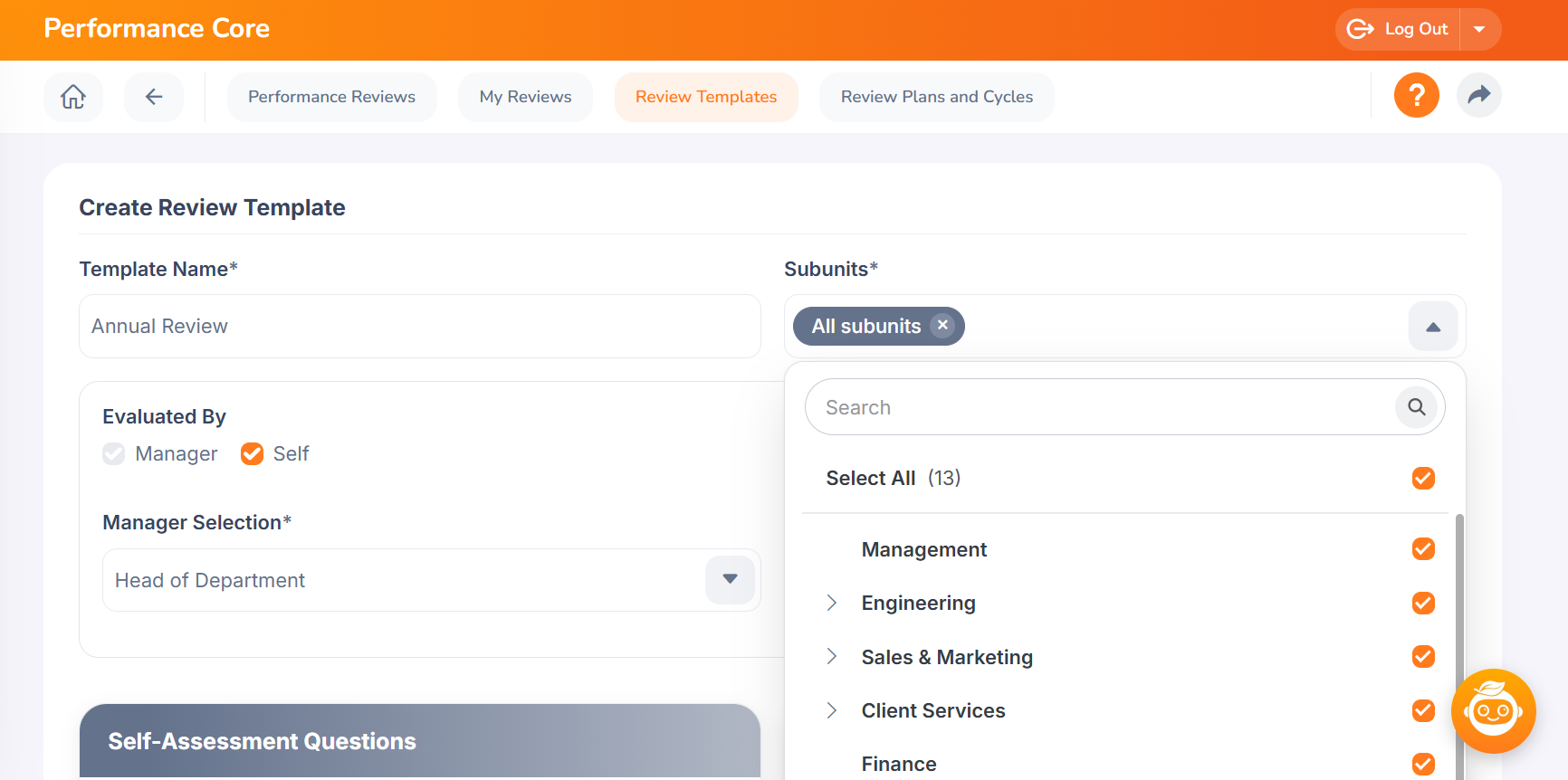Click the subunit list scrollbar
The image size is (1568, 780).
(x=1459, y=646)
